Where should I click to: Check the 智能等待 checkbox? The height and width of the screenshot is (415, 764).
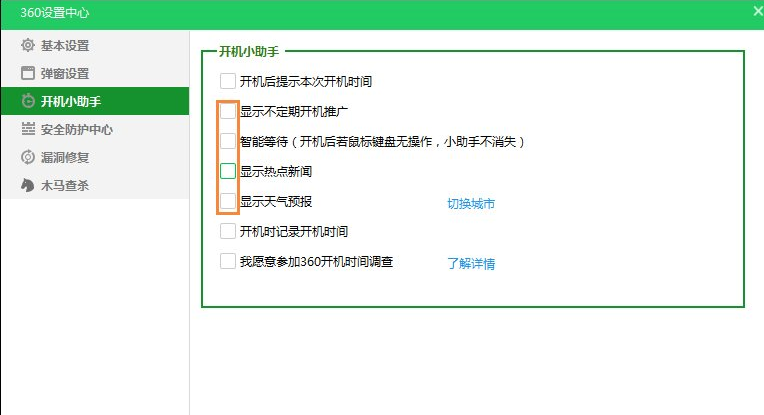coord(228,141)
